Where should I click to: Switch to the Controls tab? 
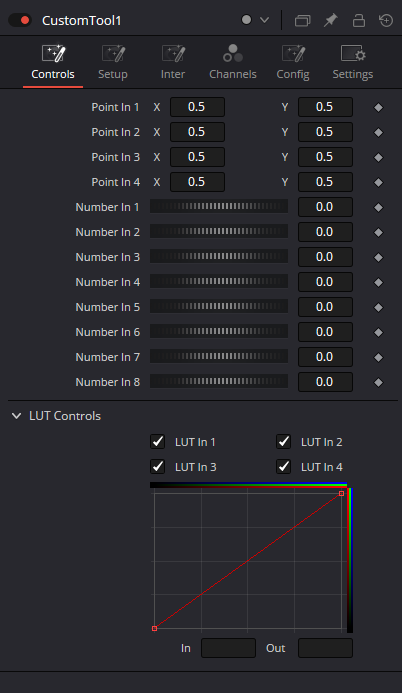(x=53, y=62)
